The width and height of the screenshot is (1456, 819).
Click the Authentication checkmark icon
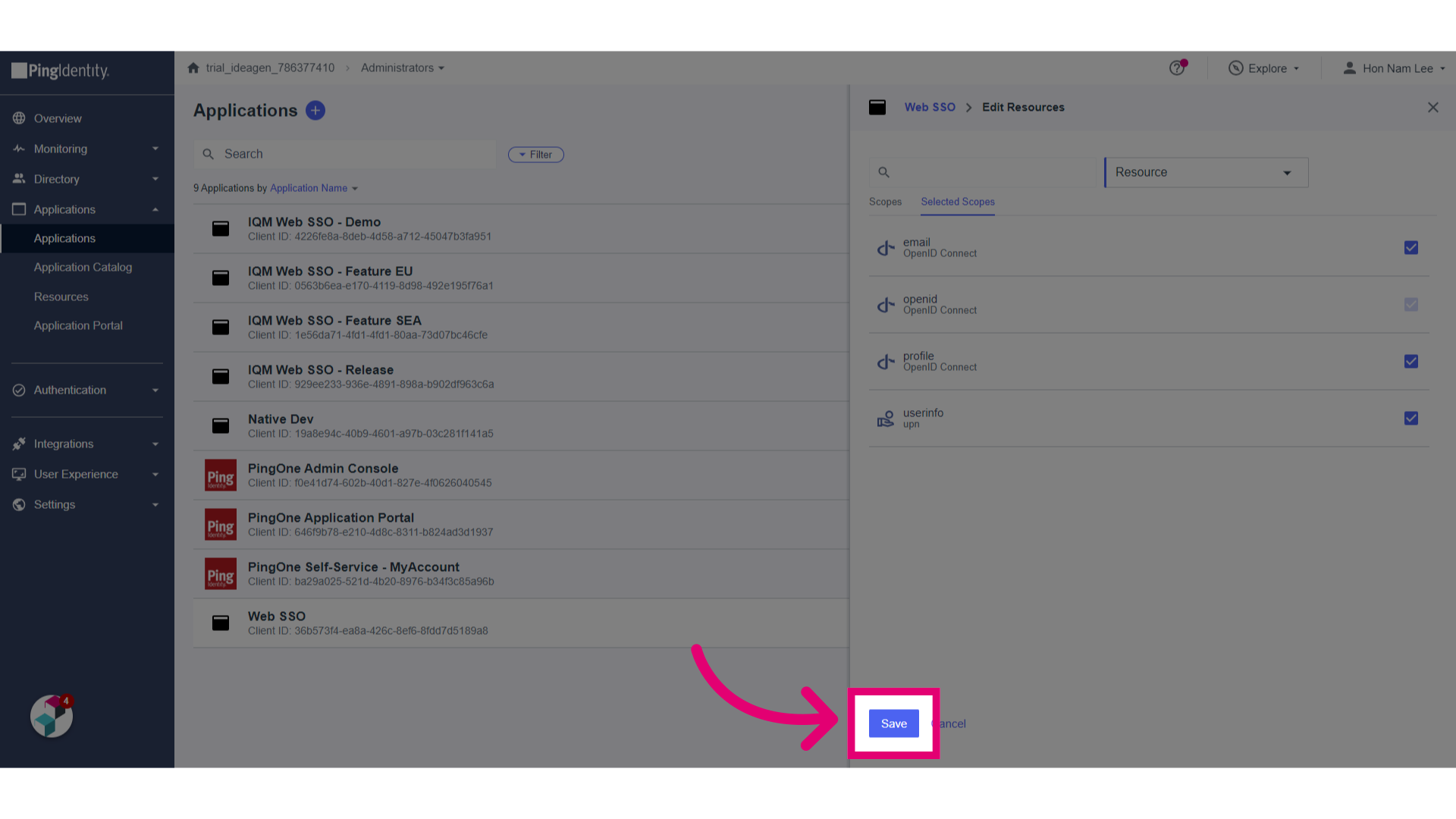click(19, 390)
